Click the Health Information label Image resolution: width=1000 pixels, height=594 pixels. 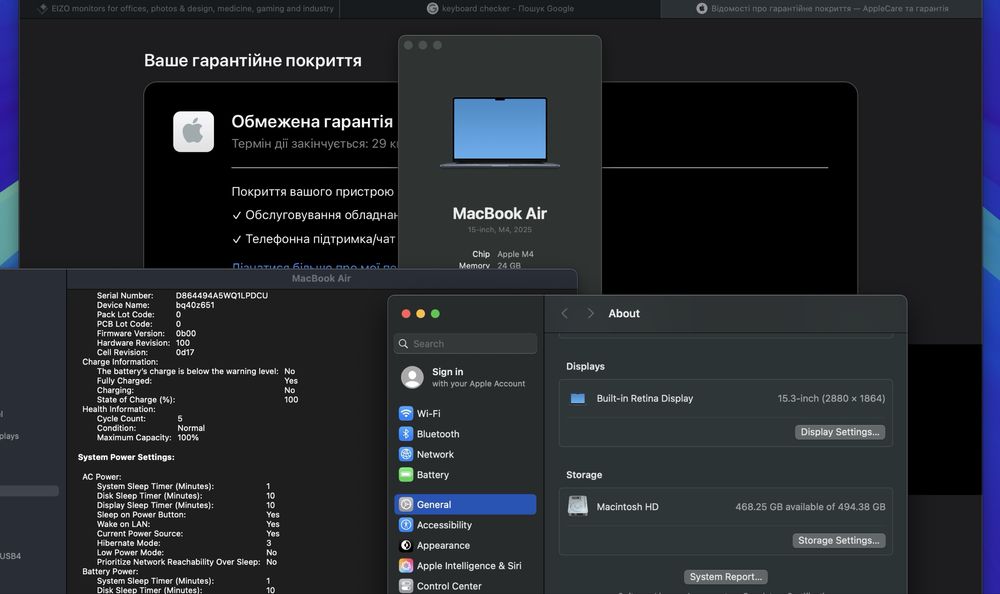click(119, 409)
